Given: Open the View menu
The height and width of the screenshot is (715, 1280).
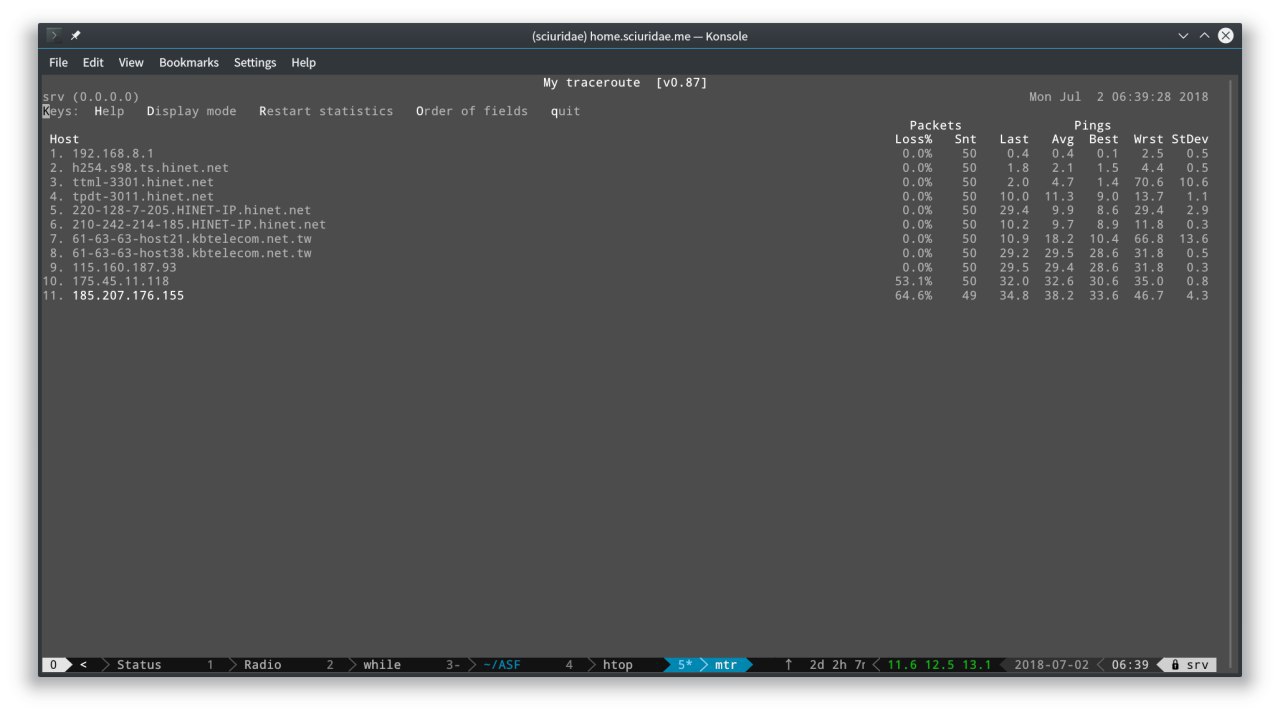Looking at the screenshot, I should click(x=131, y=63).
